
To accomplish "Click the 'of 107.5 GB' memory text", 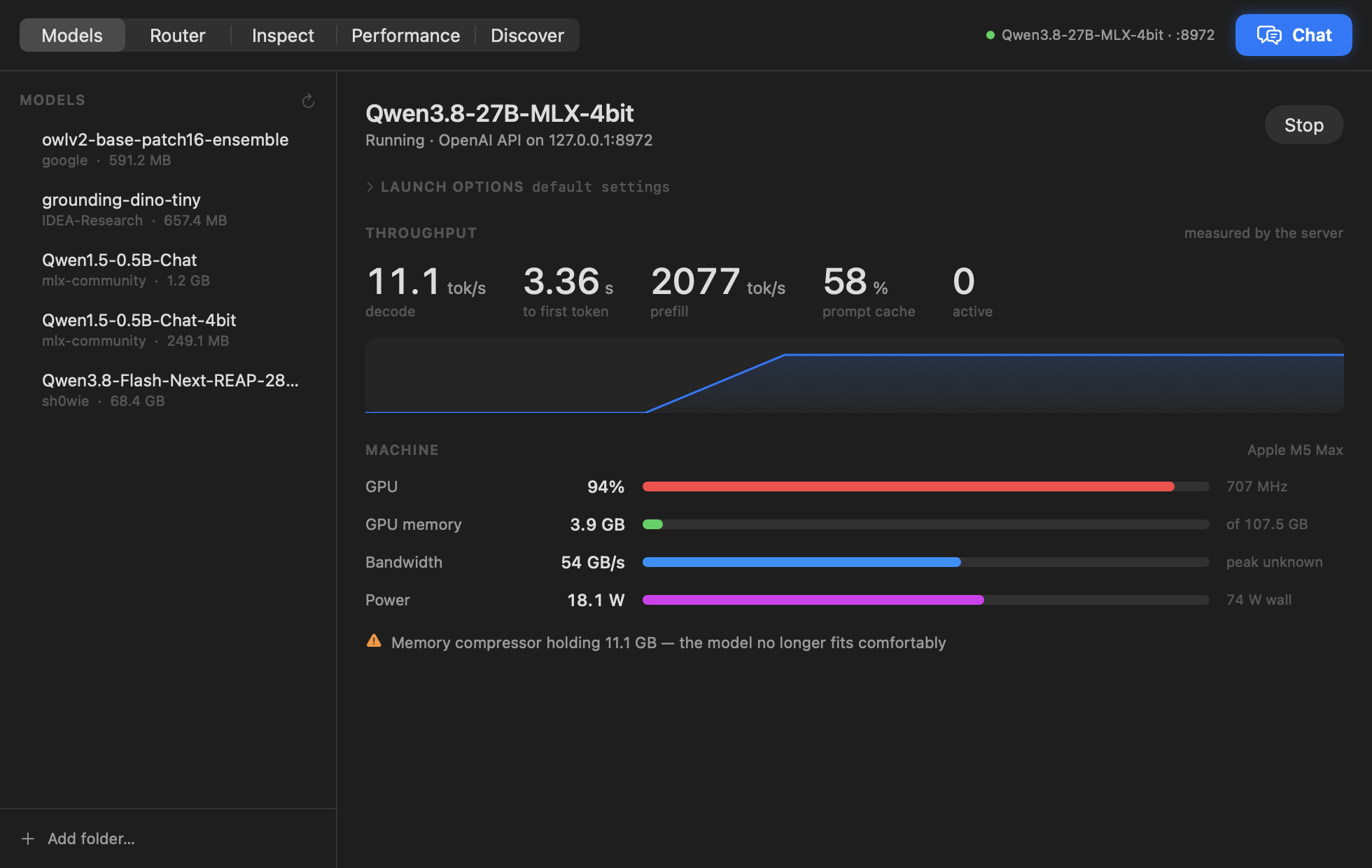I will pyautogui.click(x=1267, y=524).
